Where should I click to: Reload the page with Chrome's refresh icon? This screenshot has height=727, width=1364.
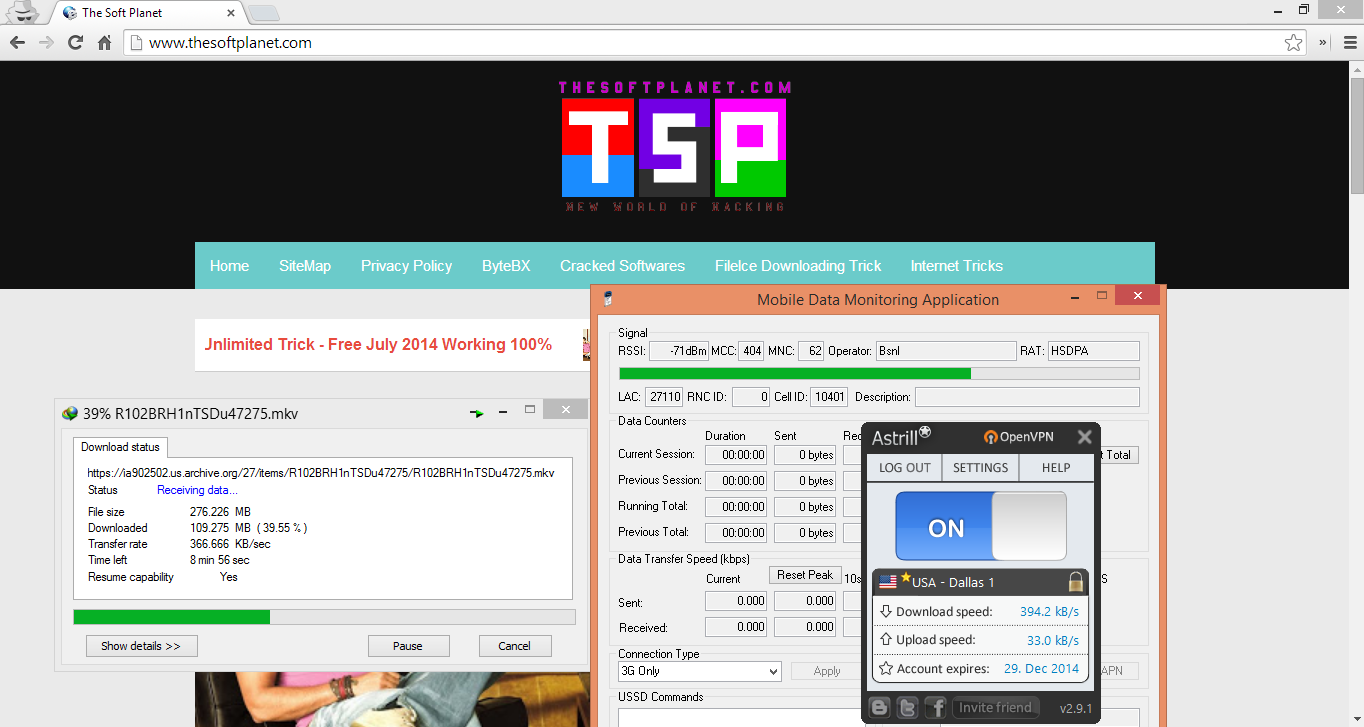pos(75,43)
